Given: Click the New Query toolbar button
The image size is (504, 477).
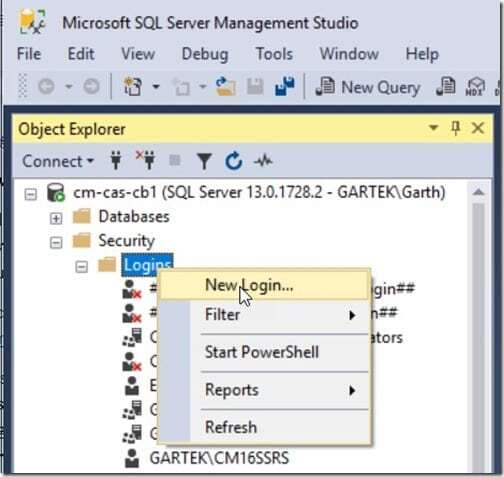Looking at the screenshot, I should [x=368, y=87].
